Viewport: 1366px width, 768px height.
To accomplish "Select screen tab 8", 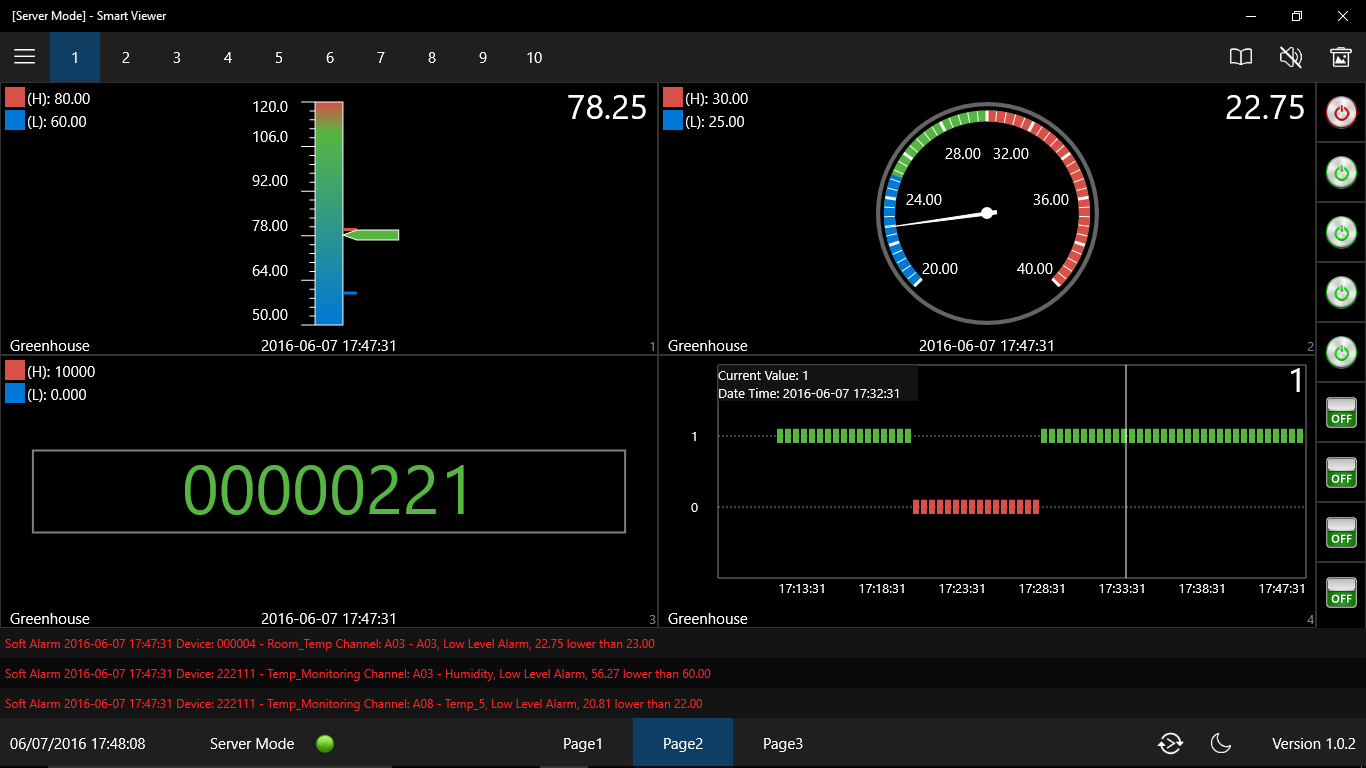I will (432, 57).
